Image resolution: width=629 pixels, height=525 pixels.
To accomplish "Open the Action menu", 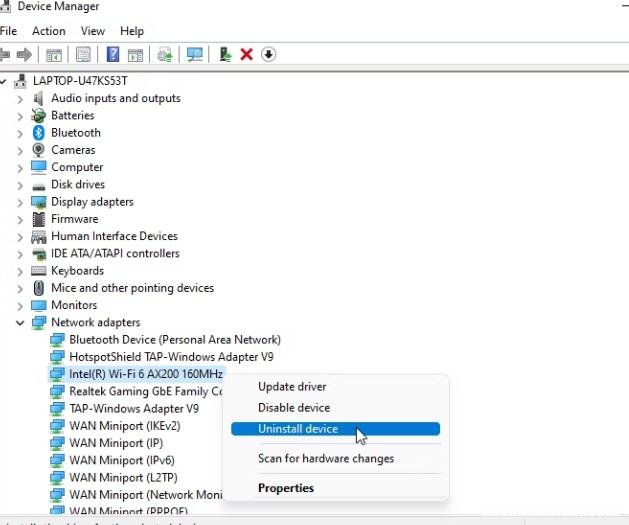I will click(x=49, y=31).
